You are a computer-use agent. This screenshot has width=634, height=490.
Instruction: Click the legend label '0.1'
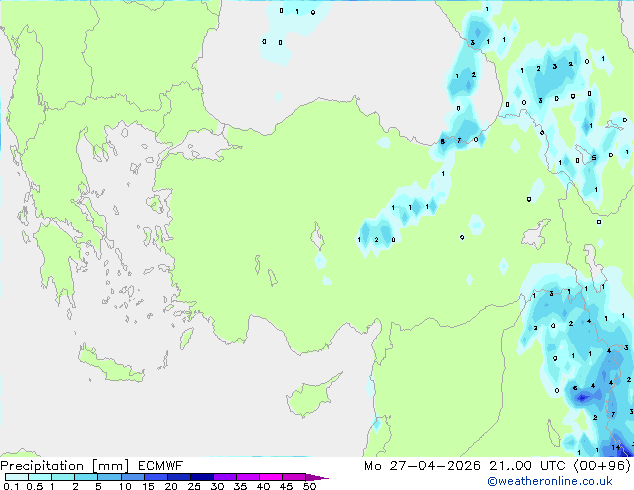pyautogui.click(x=11, y=486)
